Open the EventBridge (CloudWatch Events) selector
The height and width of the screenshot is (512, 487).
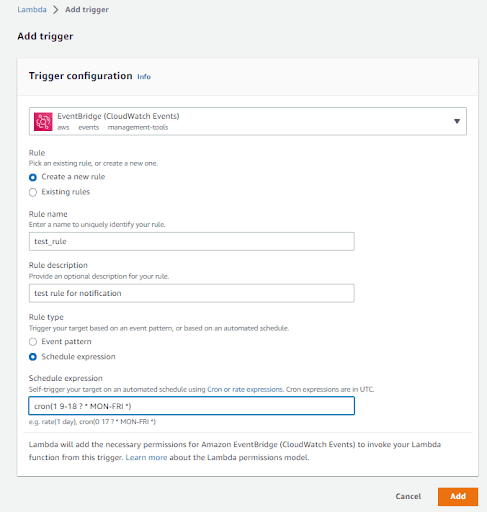(248, 121)
